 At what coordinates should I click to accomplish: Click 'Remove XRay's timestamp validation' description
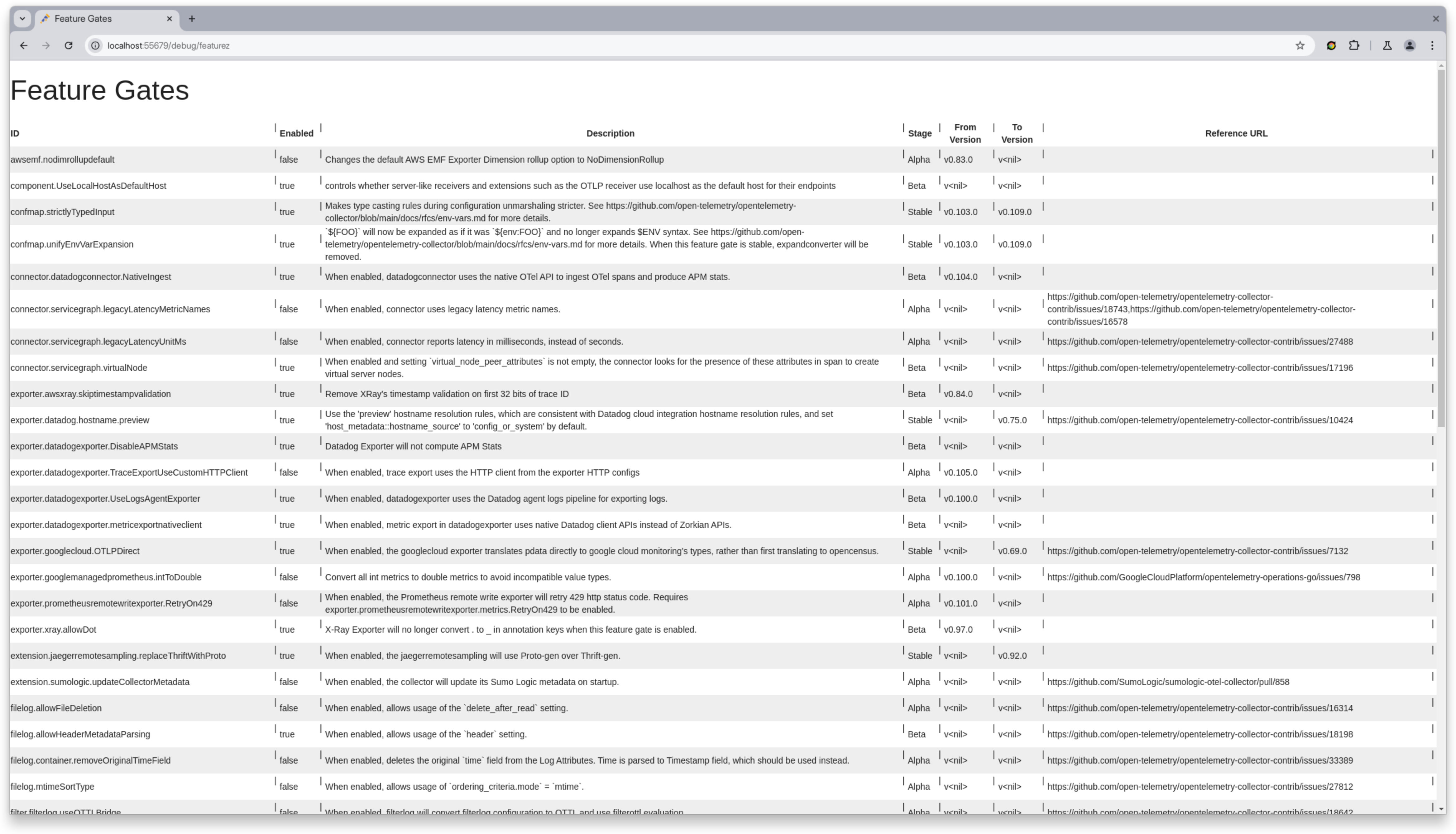click(x=447, y=394)
